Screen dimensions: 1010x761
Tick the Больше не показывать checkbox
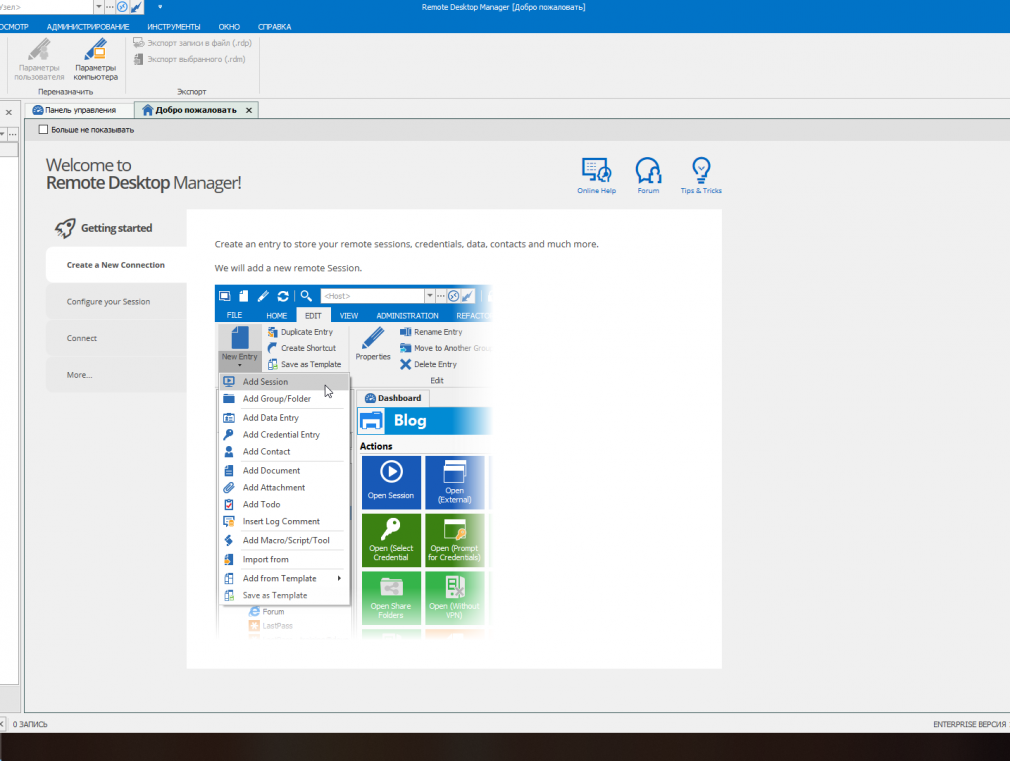[43, 130]
